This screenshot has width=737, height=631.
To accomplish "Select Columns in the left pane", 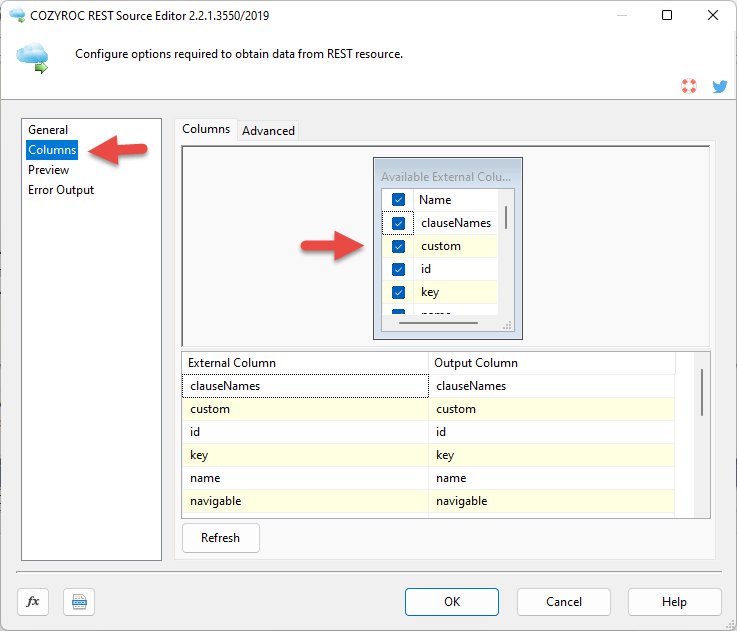I will pyautogui.click(x=52, y=150).
